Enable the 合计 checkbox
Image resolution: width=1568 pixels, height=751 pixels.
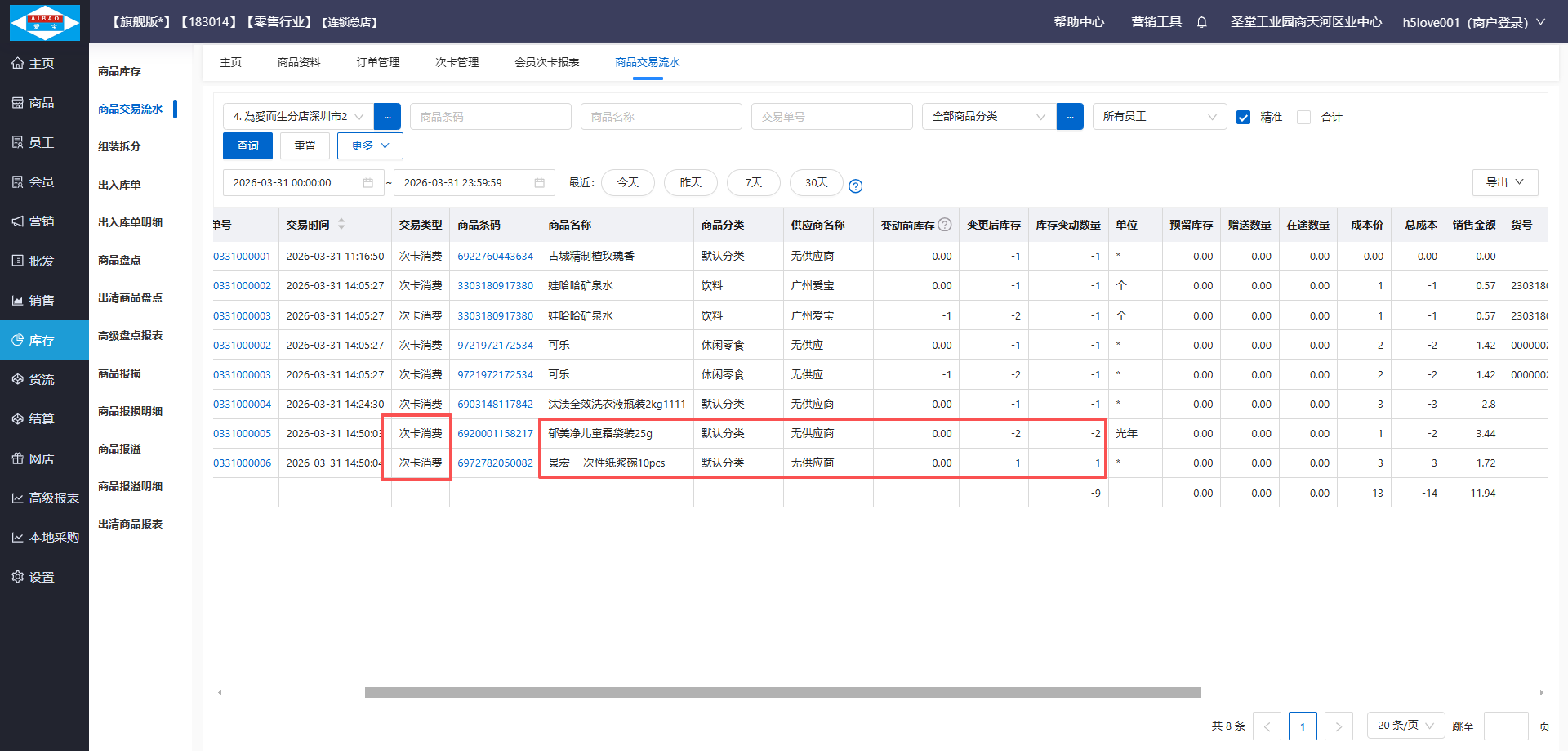tap(1304, 118)
